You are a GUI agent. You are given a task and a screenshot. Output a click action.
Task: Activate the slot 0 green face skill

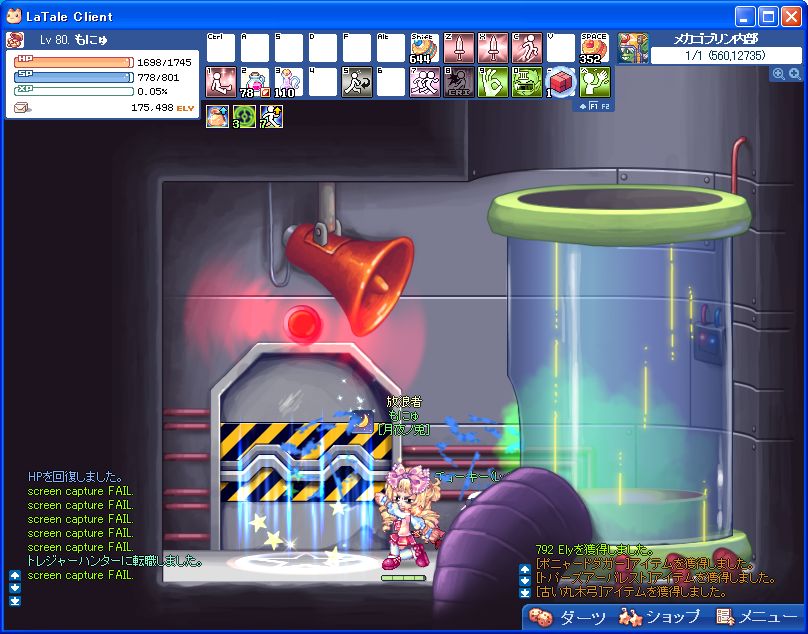[x=527, y=82]
